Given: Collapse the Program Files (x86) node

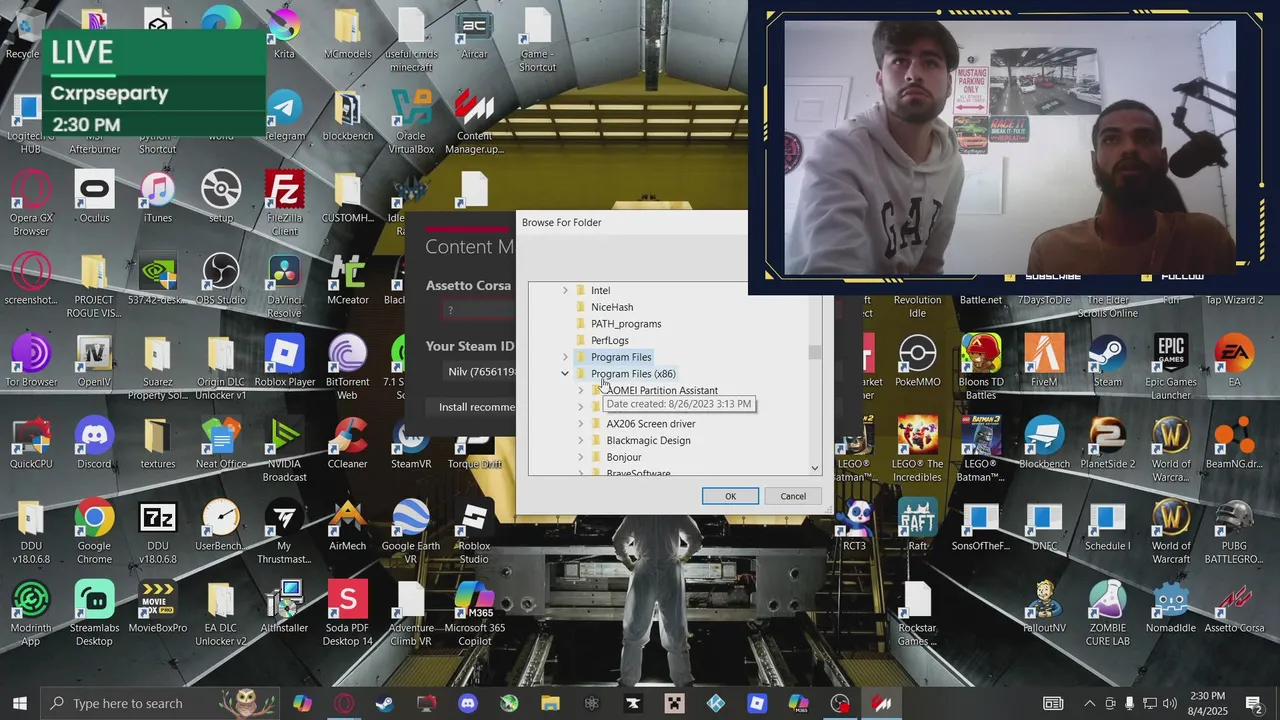Looking at the screenshot, I should click(565, 373).
